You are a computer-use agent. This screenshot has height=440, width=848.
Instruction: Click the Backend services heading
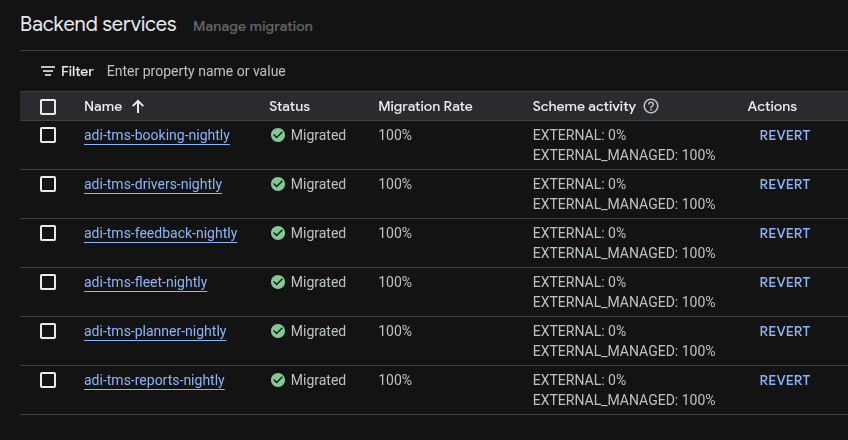(98, 24)
